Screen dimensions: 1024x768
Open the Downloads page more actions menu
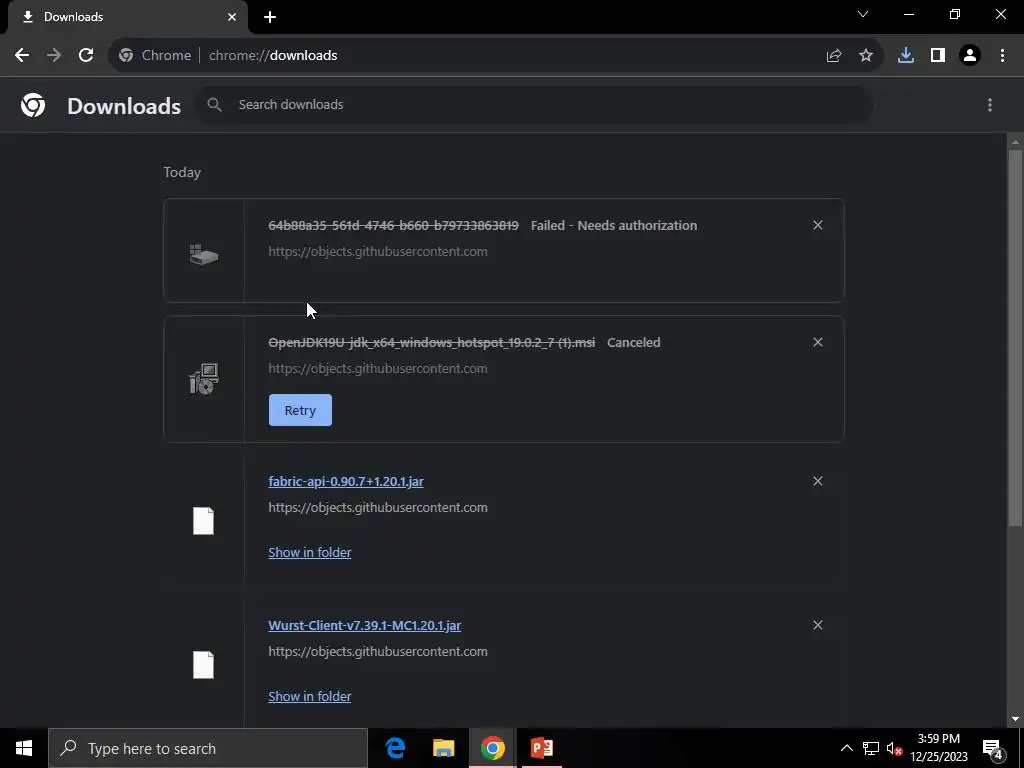coord(990,104)
